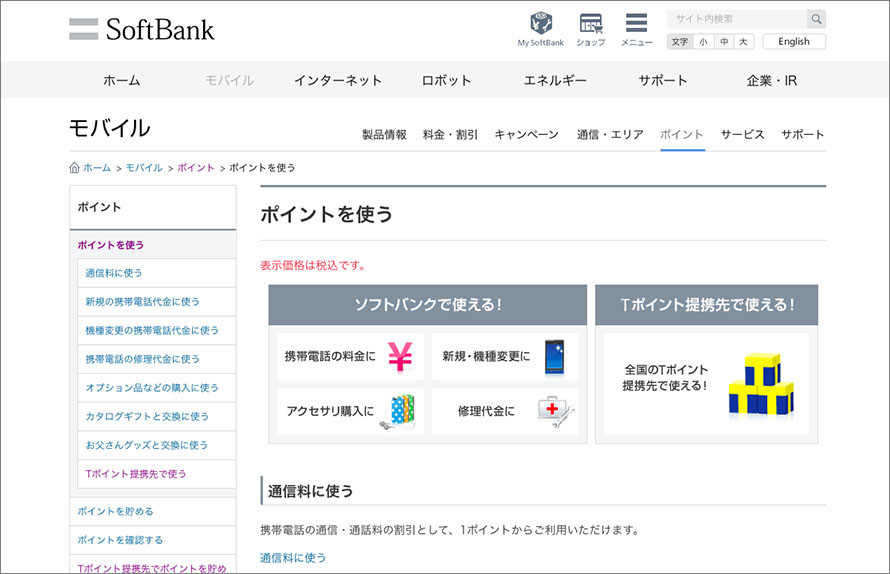The image size is (890, 574).
Task: Open 企業・IR navigation item
Action: point(771,81)
